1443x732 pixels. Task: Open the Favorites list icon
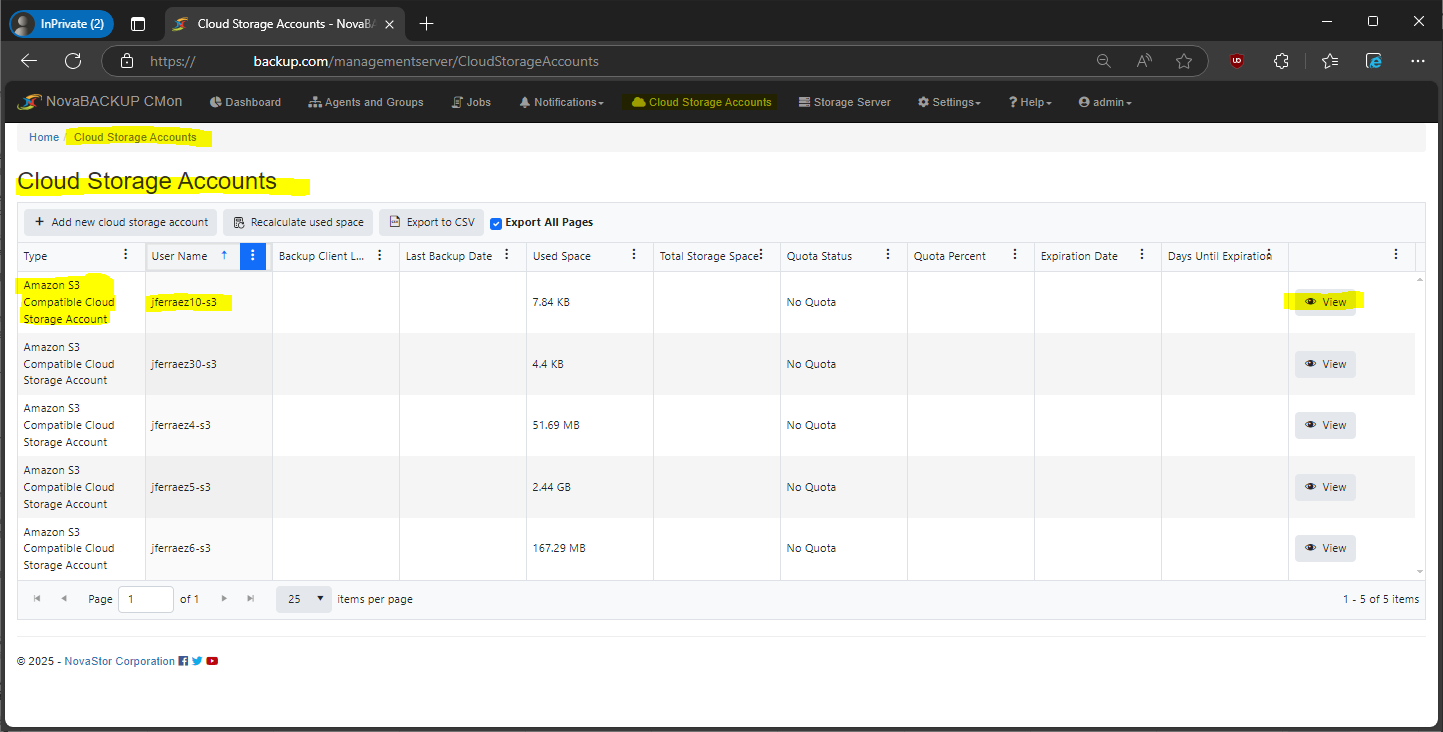point(1329,61)
